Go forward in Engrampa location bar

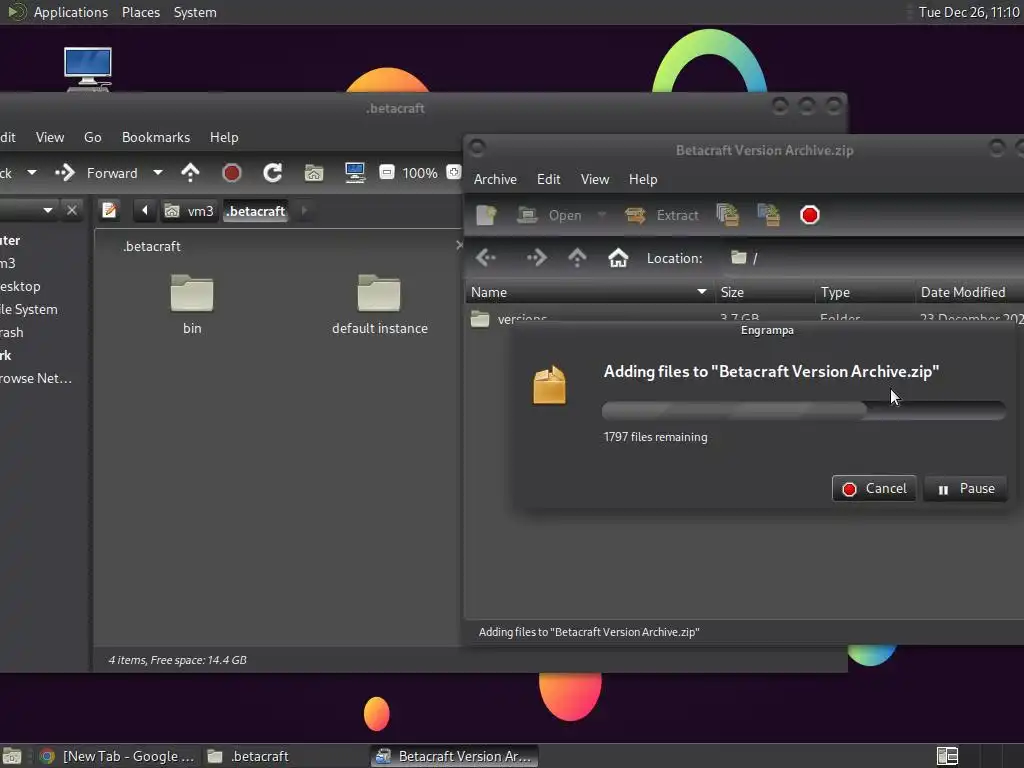tap(537, 258)
